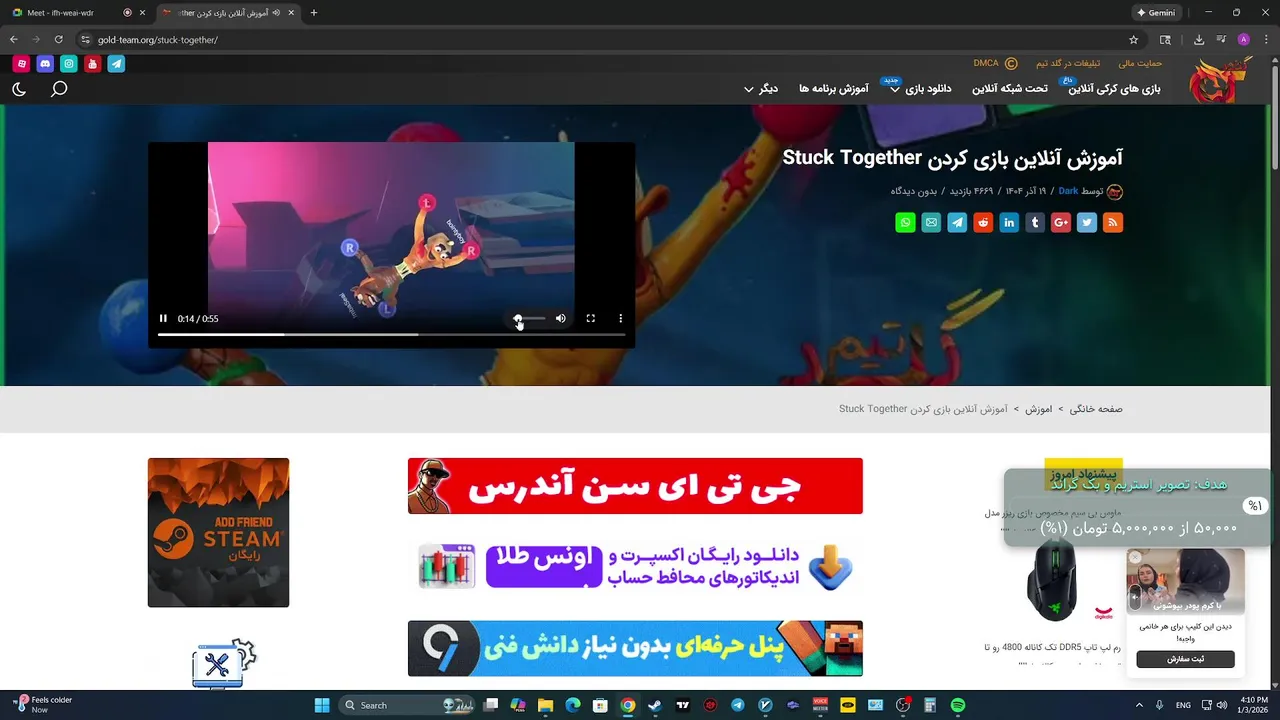Click the Gemini button
Viewport: 1280px width, 720px height.
pos(1156,13)
